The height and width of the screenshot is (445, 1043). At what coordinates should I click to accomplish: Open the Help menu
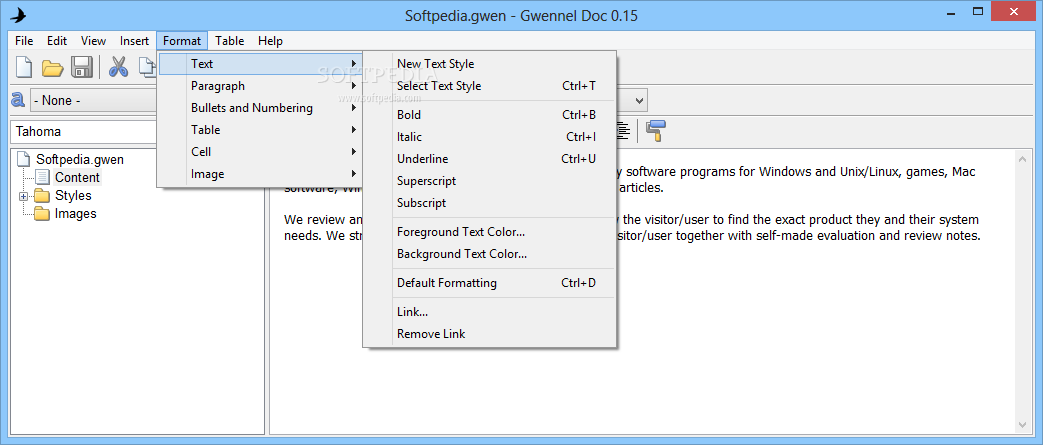click(271, 41)
